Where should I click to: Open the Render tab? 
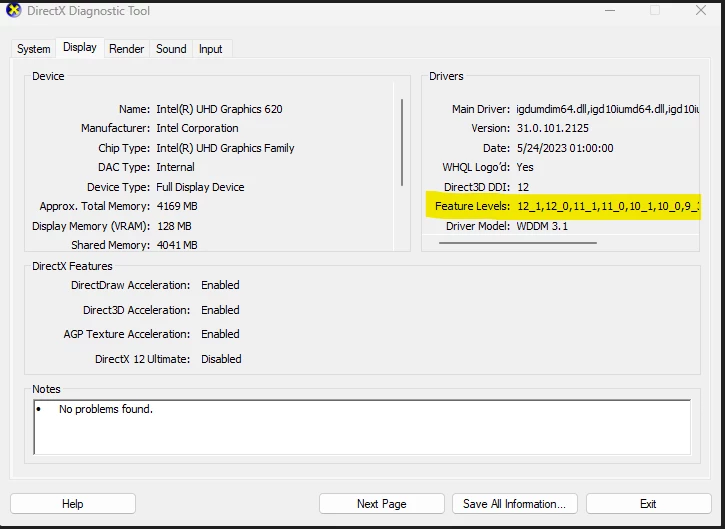point(126,49)
